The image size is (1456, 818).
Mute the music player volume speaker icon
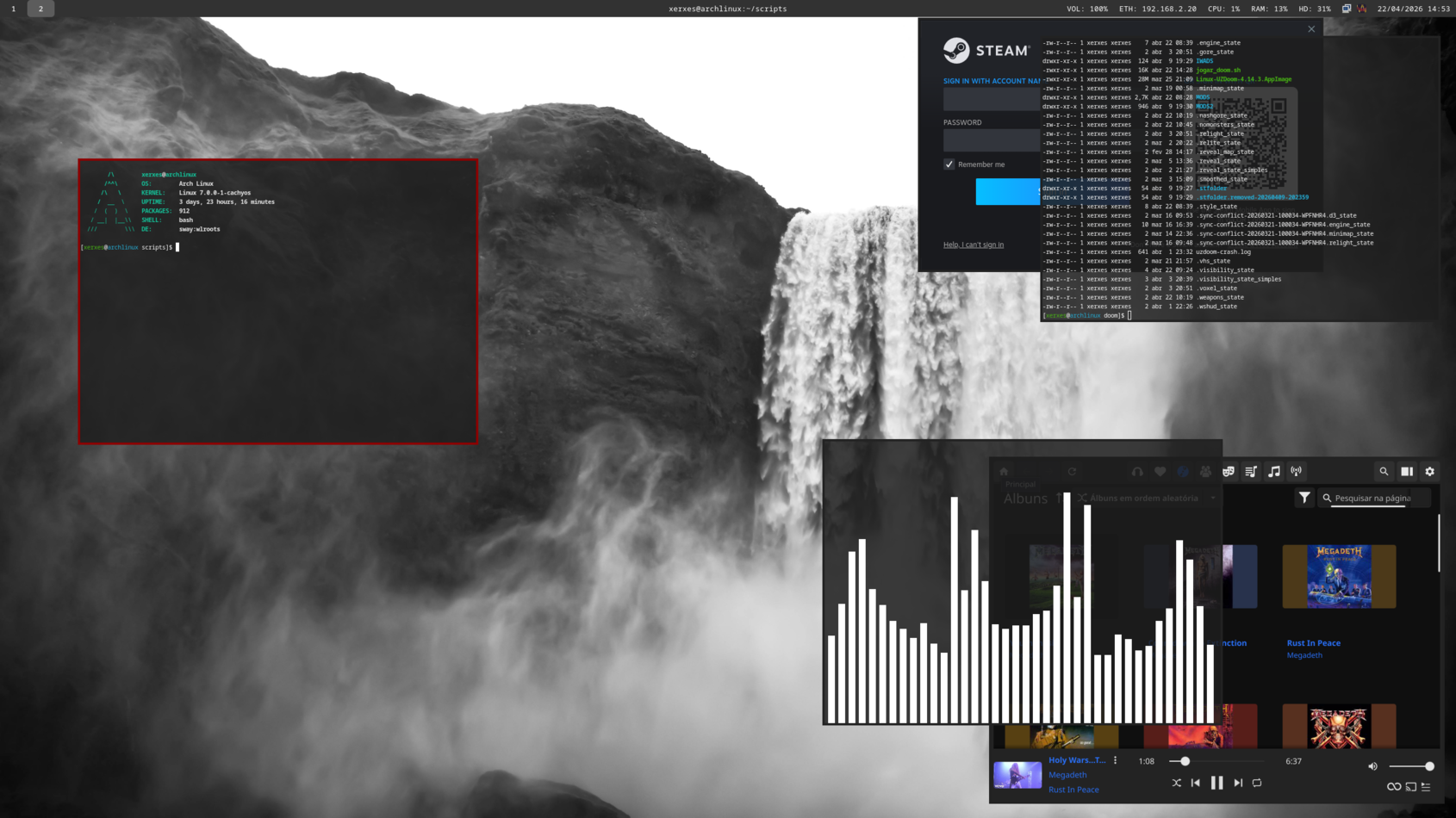click(x=1373, y=766)
